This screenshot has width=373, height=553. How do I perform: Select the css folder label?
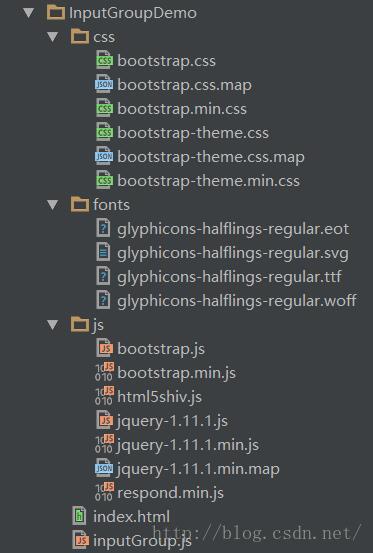(104, 37)
